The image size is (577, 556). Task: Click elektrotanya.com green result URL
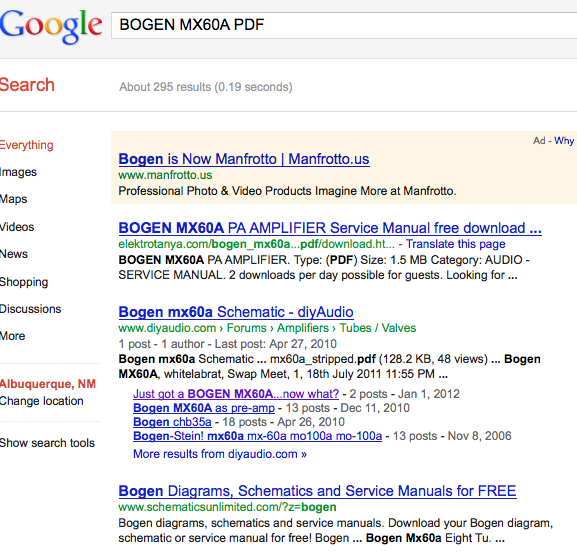[256, 244]
